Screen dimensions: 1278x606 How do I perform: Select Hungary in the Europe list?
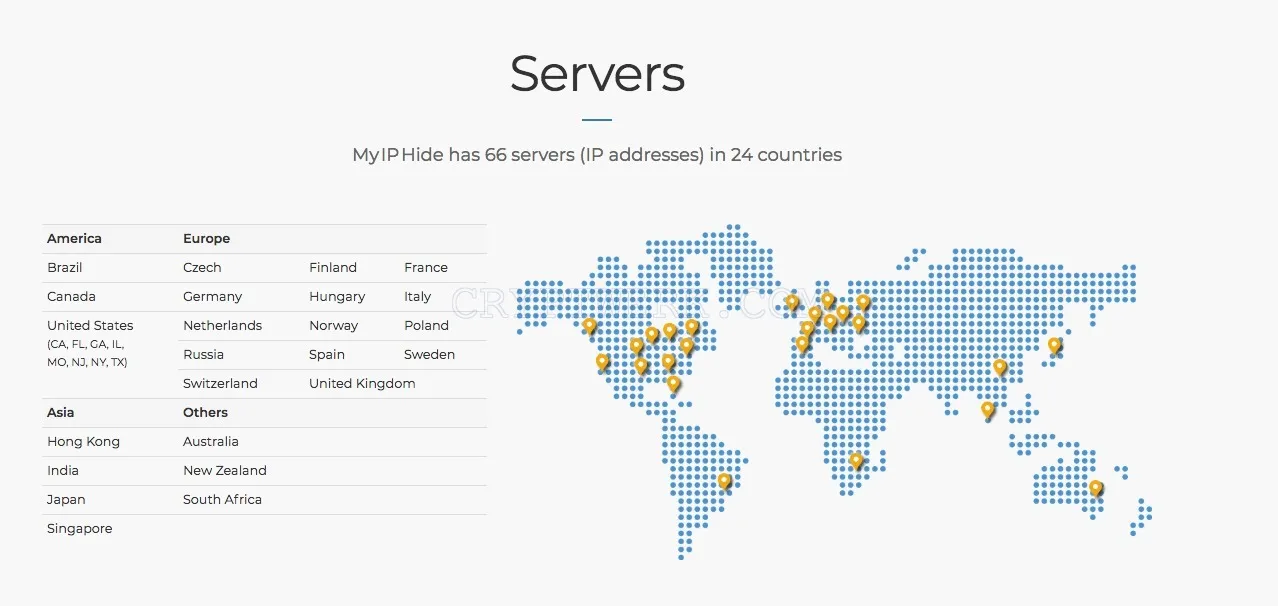click(x=337, y=297)
